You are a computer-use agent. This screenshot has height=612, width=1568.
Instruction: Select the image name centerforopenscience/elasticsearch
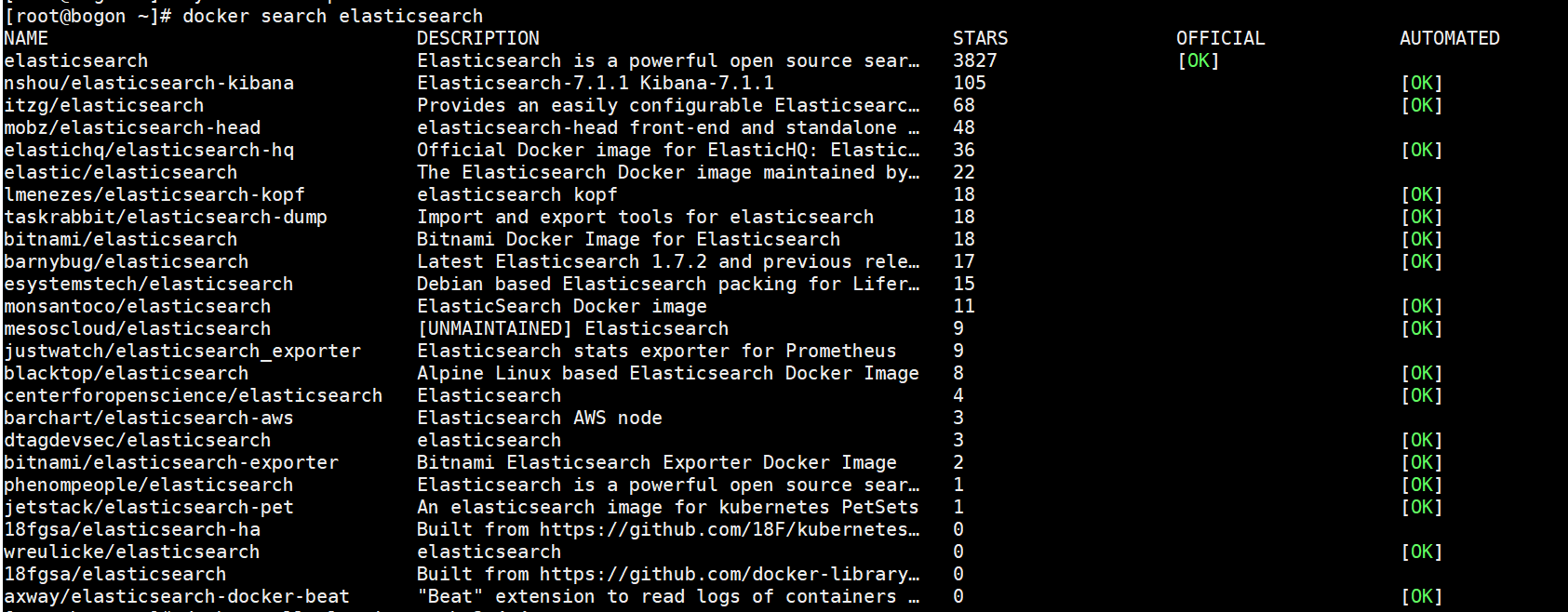click(194, 395)
